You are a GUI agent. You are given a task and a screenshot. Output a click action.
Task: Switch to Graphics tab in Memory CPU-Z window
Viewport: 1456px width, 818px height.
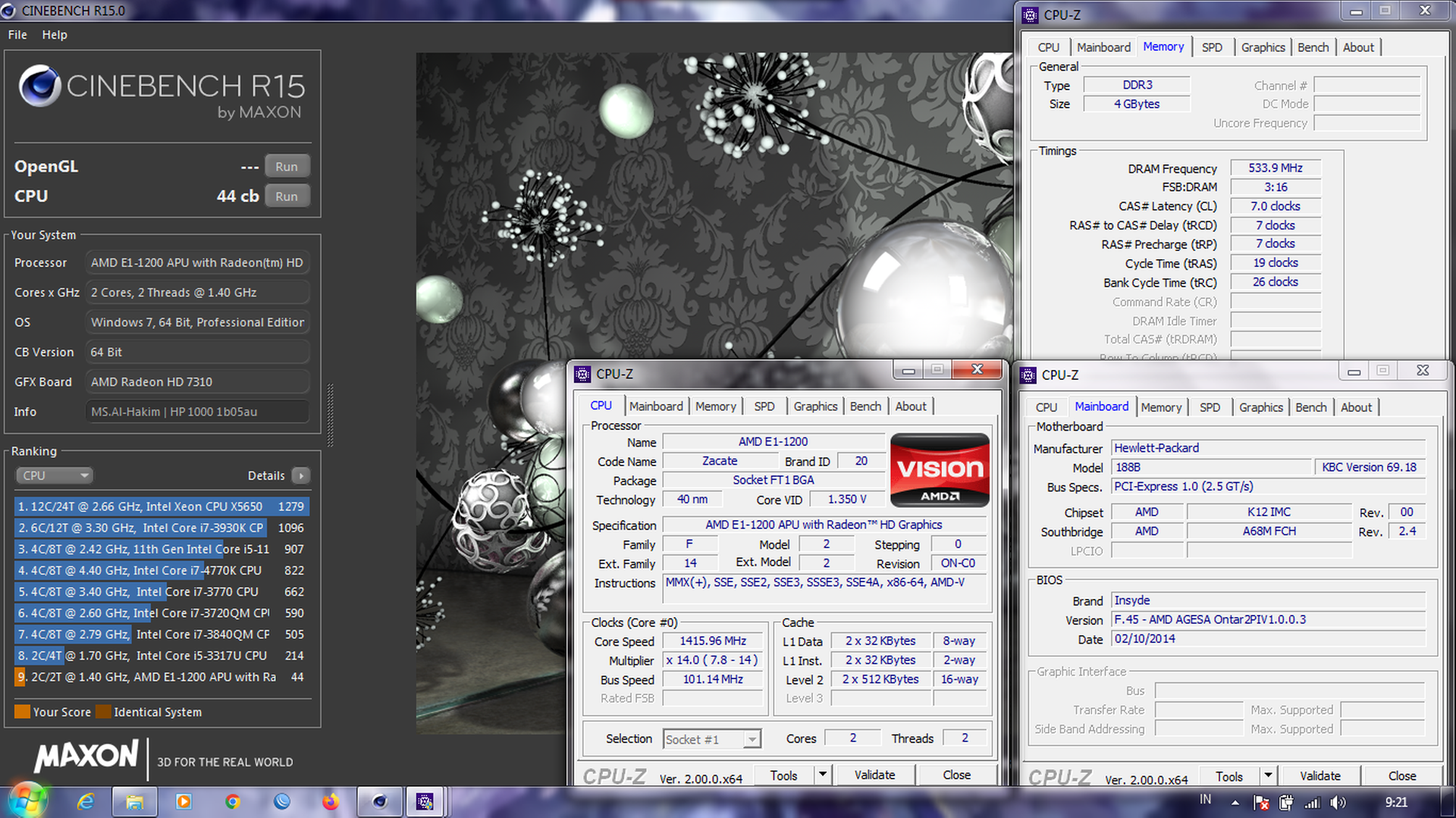(1263, 47)
